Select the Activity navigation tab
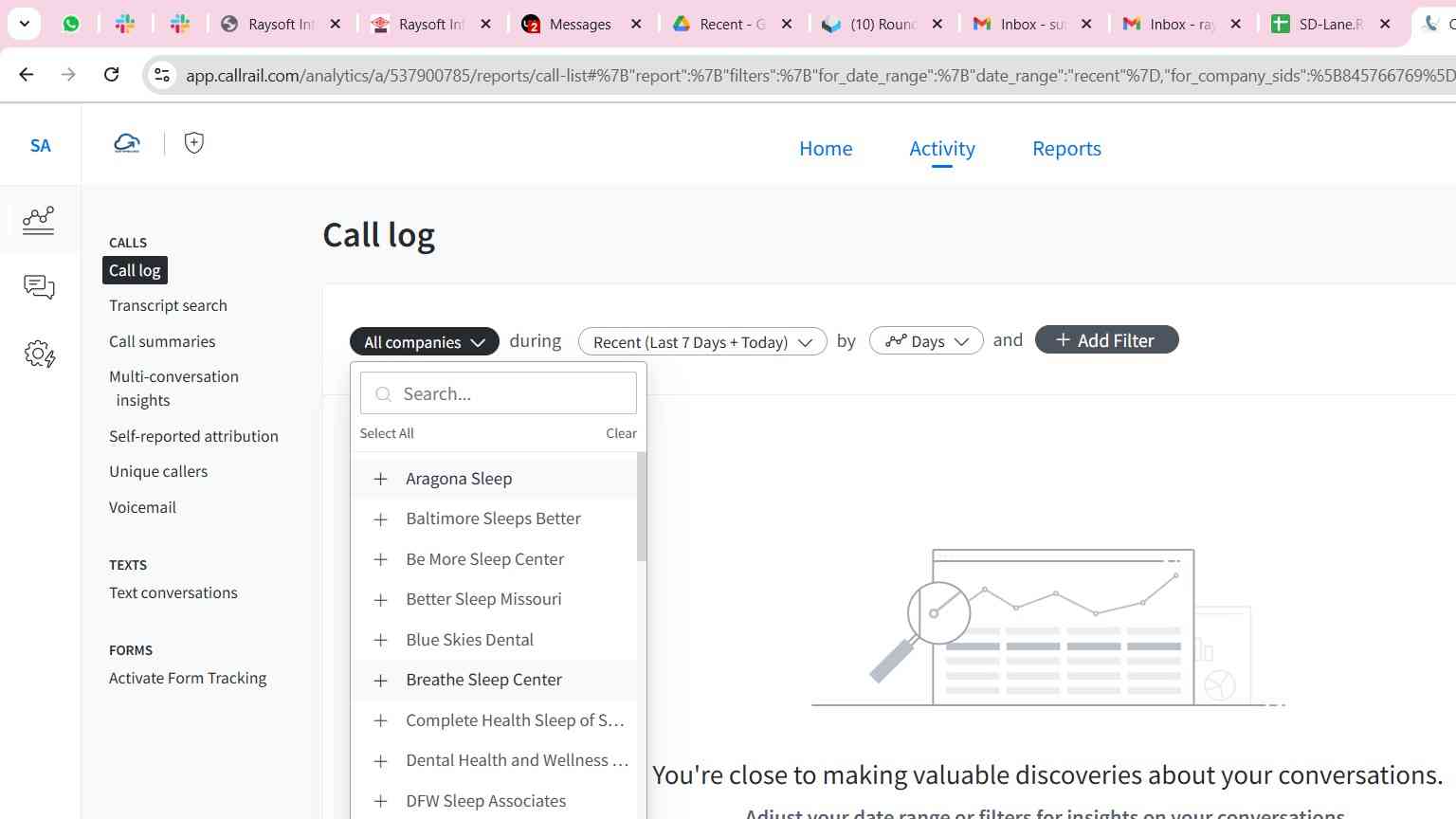The width and height of the screenshot is (1456, 819). pyautogui.click(x=942, y=149)
